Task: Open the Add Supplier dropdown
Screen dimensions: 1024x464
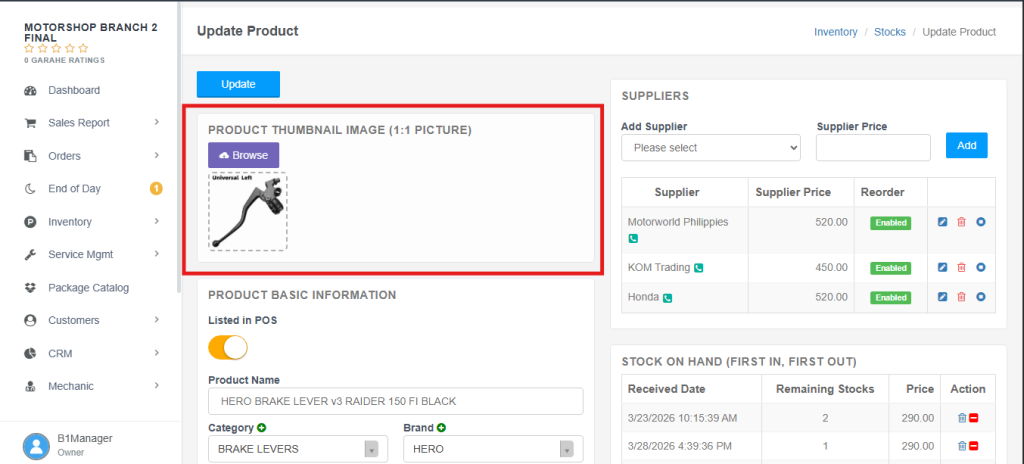Action: click(x=711, y=148)
